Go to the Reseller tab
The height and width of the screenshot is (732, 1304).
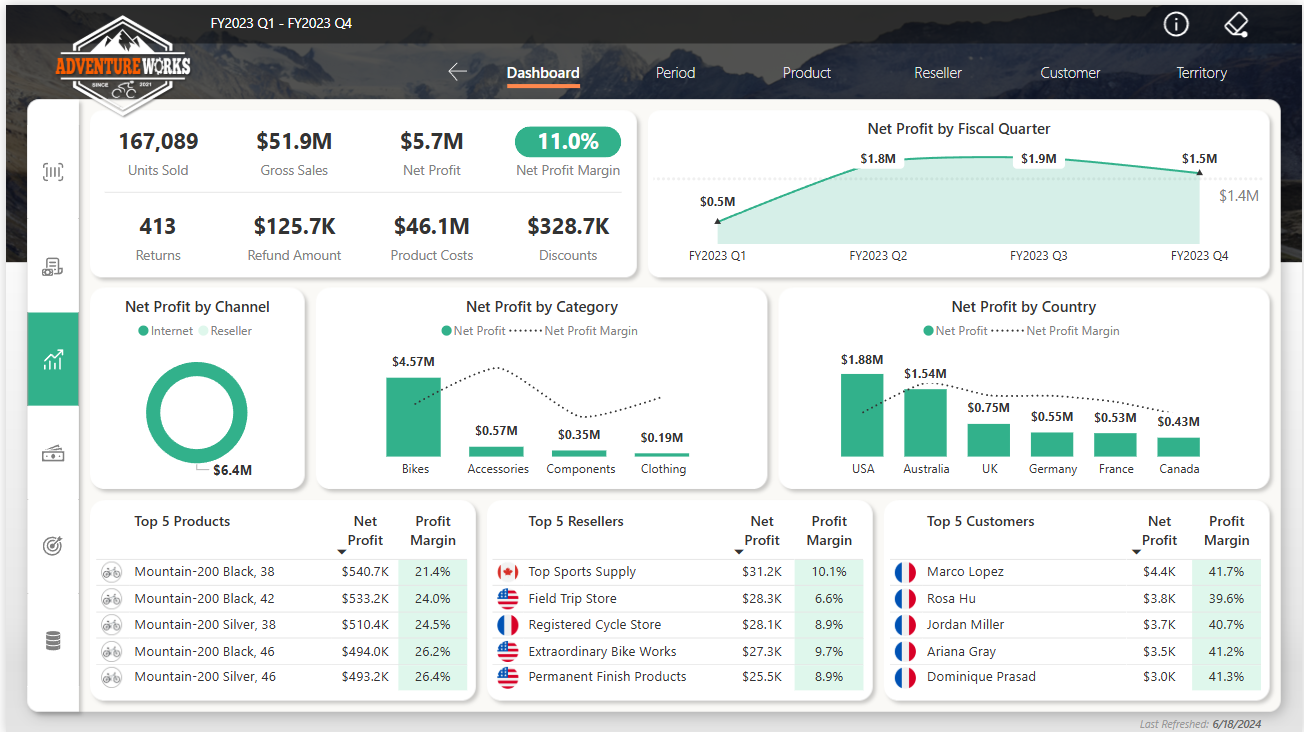[938, 73]
